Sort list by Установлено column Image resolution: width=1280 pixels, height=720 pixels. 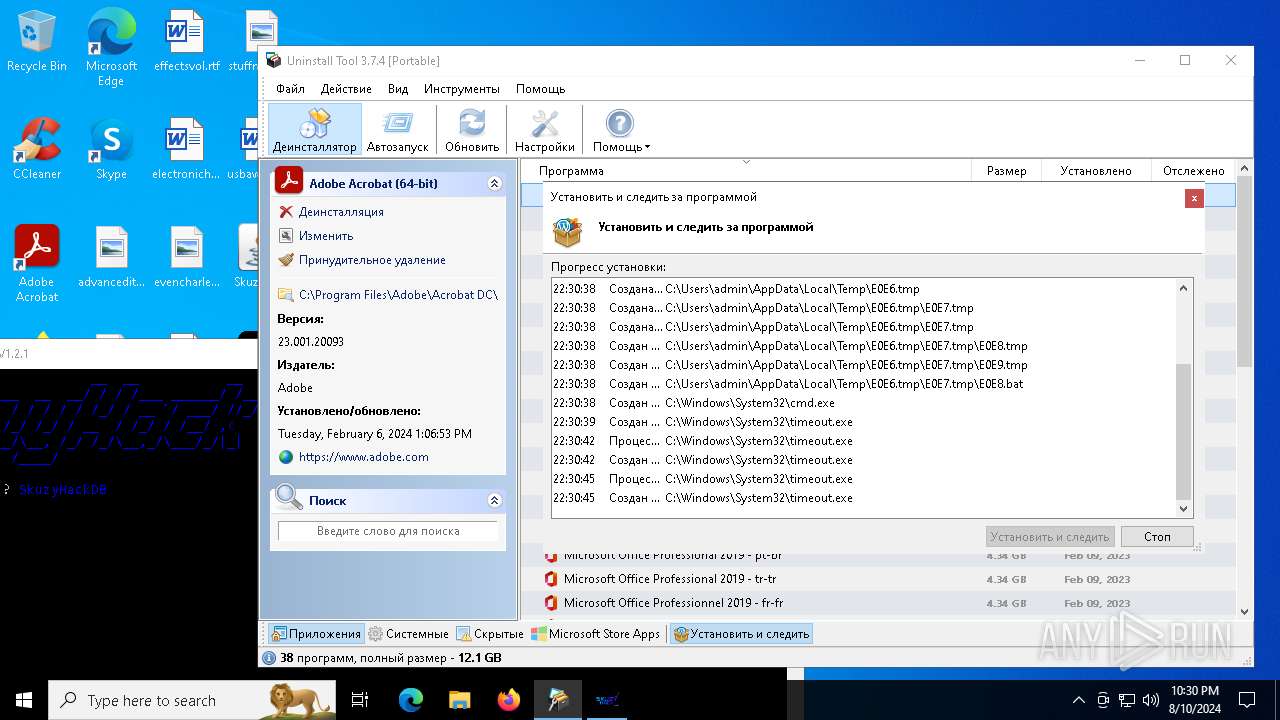coord(1096,171)
